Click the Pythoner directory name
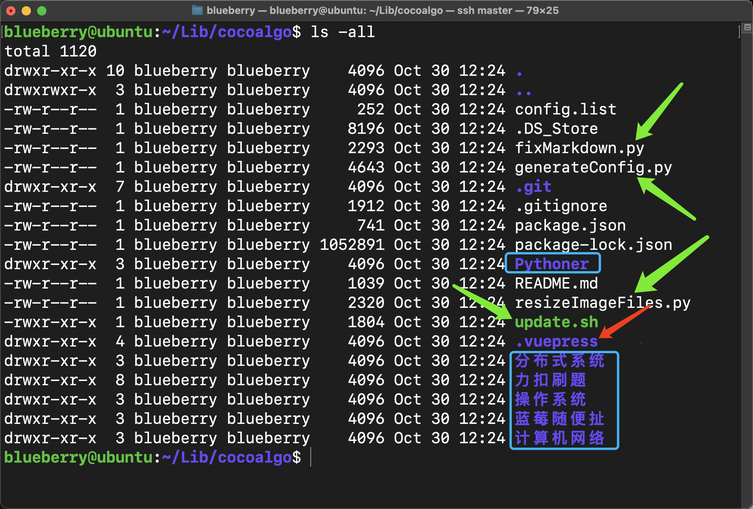This screenshot has width=753, height=509. 552,264
